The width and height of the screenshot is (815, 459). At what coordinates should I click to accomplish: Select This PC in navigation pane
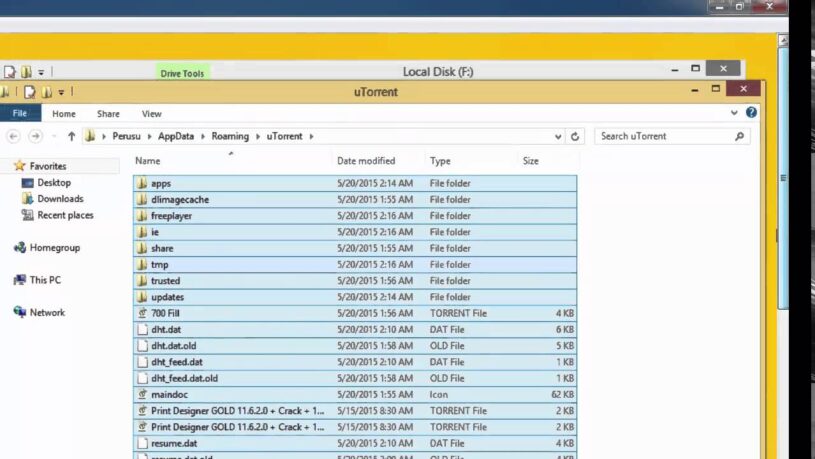45,280
